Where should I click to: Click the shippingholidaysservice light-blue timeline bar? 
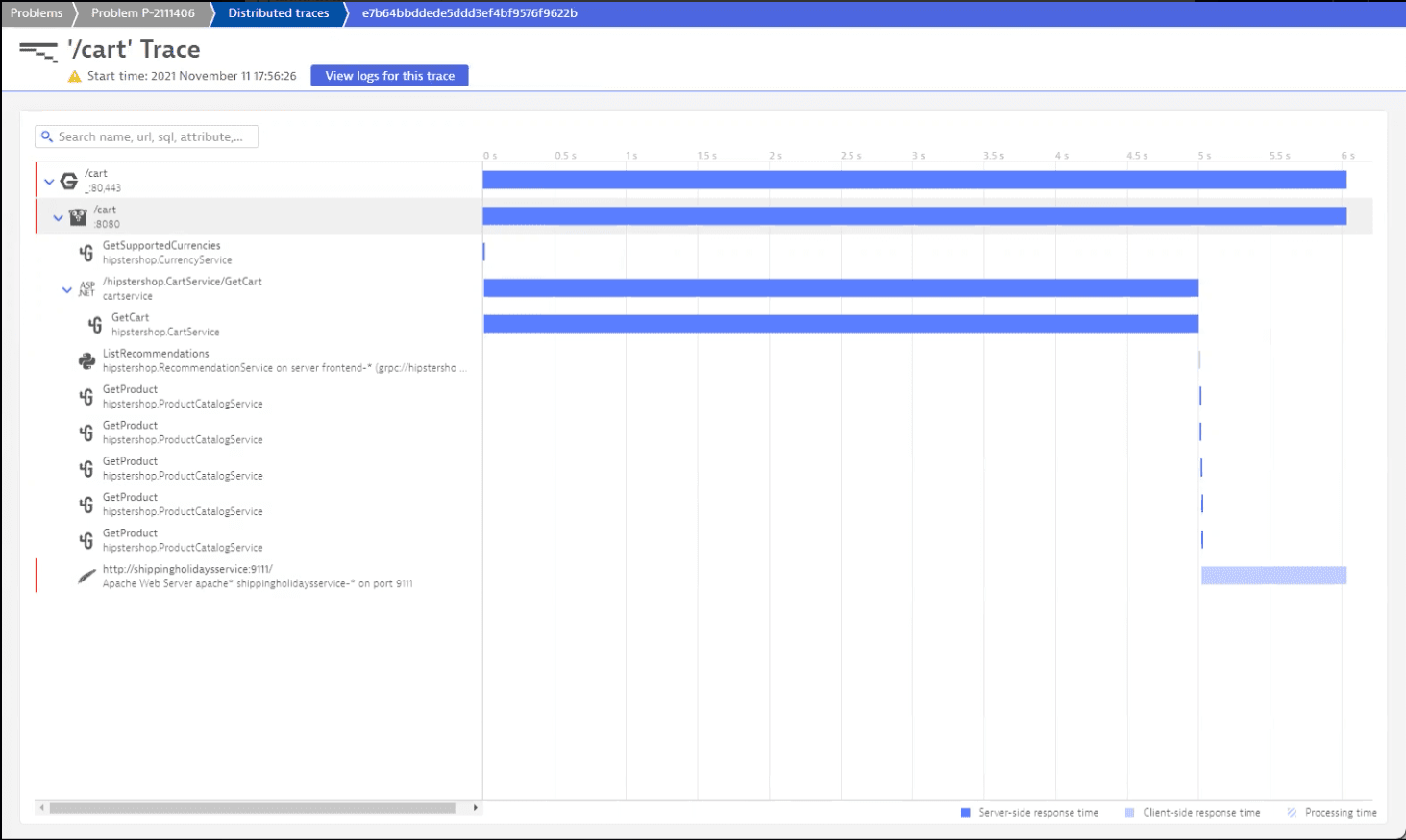(1273, 576)
